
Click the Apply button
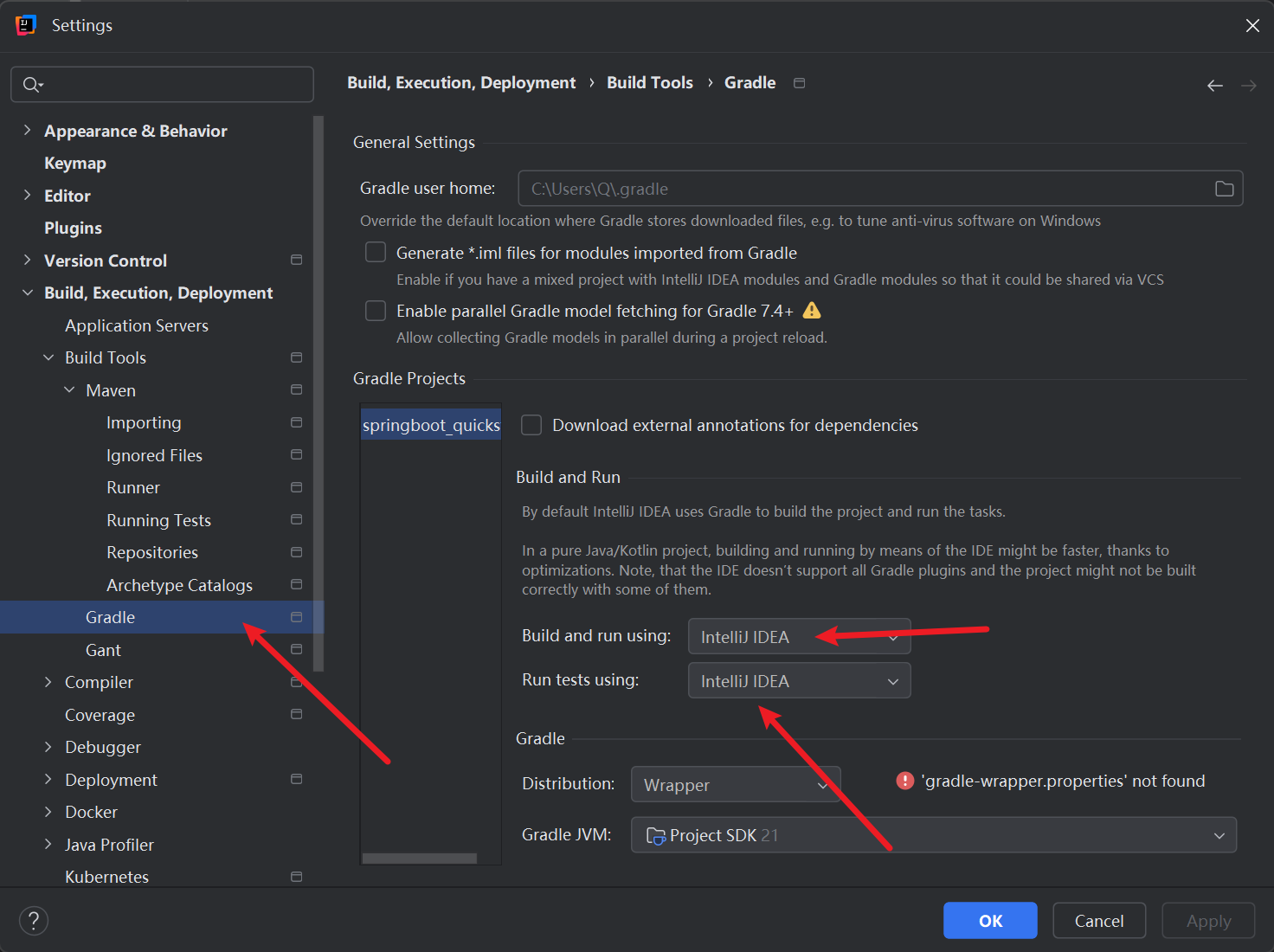[x=1208, y=921]
